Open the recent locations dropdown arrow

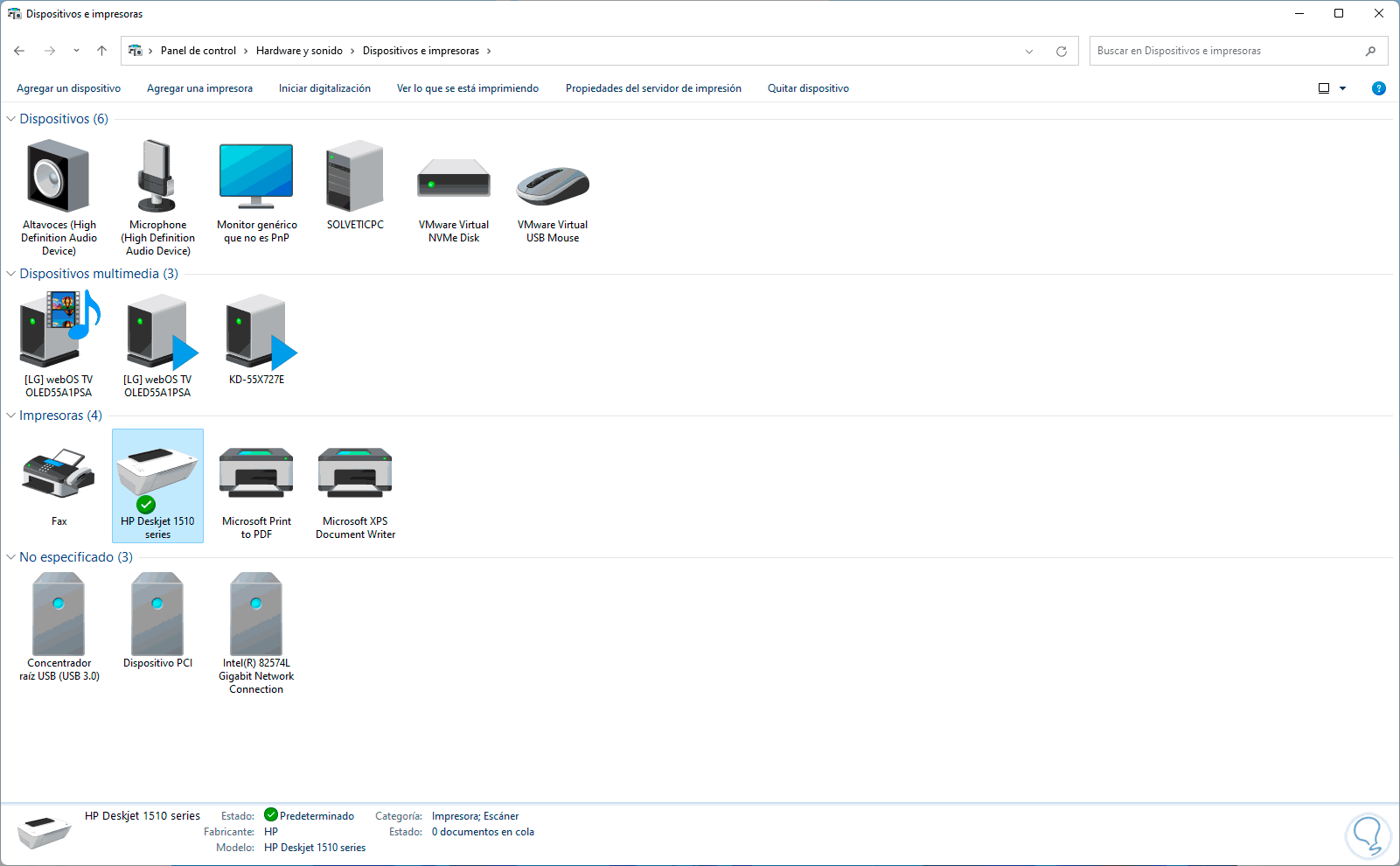pyautogui.click(x=76, y=51)
